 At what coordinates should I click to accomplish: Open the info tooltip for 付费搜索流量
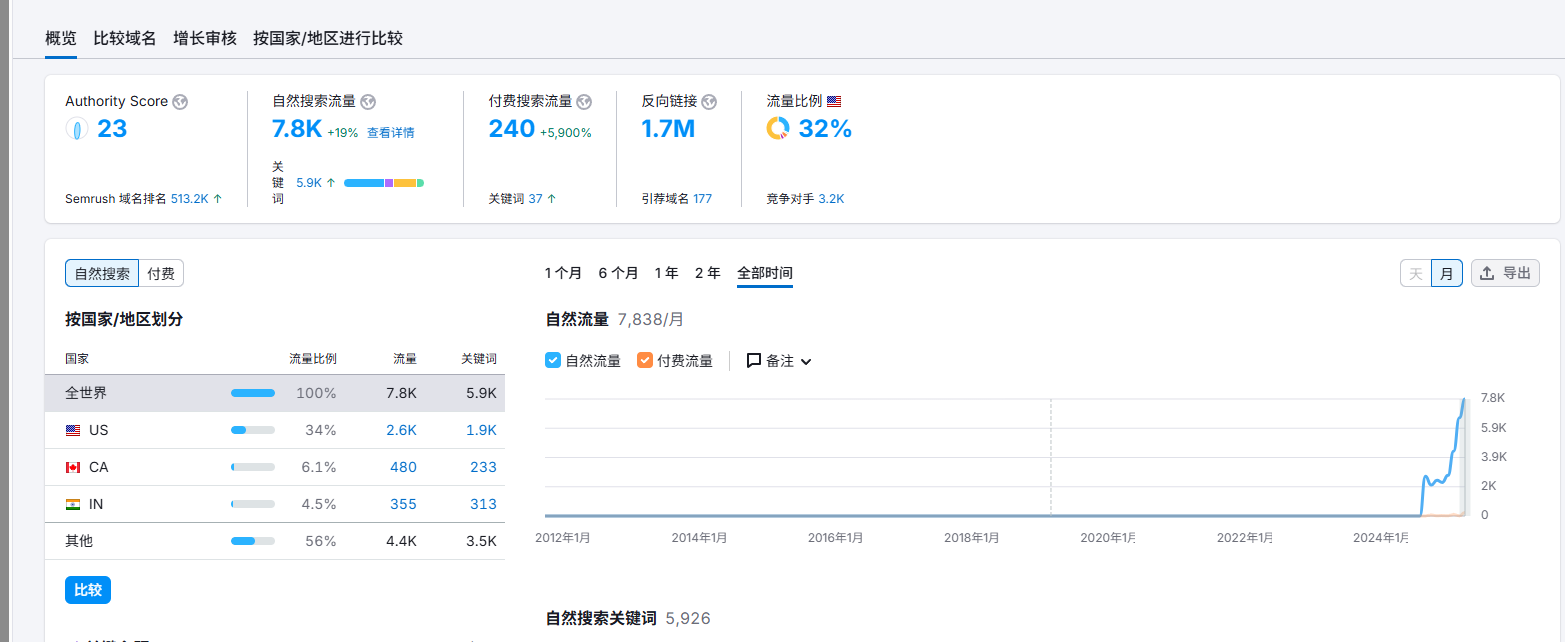(x=583, y=101)
